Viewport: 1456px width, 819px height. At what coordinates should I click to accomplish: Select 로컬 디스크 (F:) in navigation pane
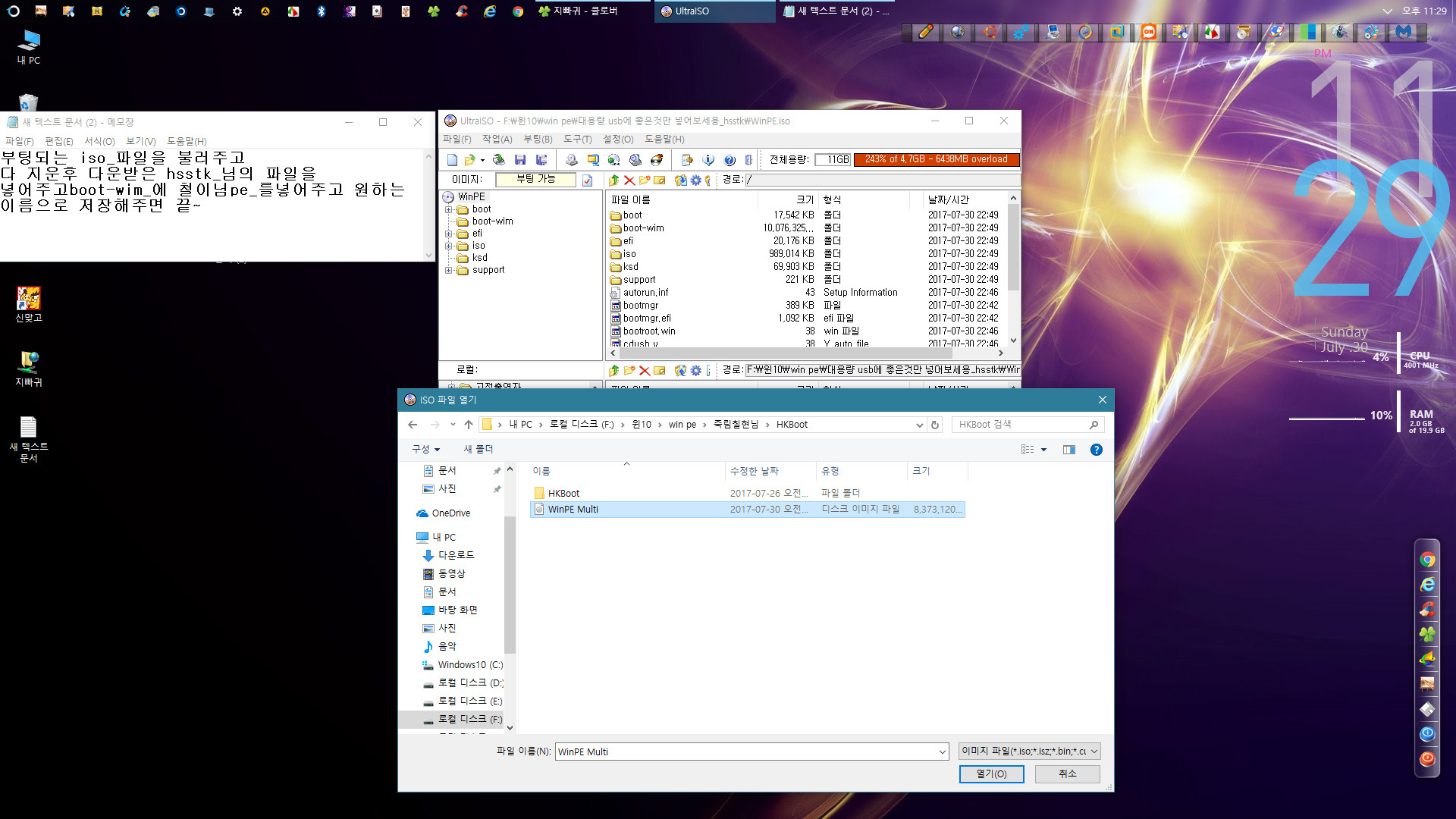462,719
